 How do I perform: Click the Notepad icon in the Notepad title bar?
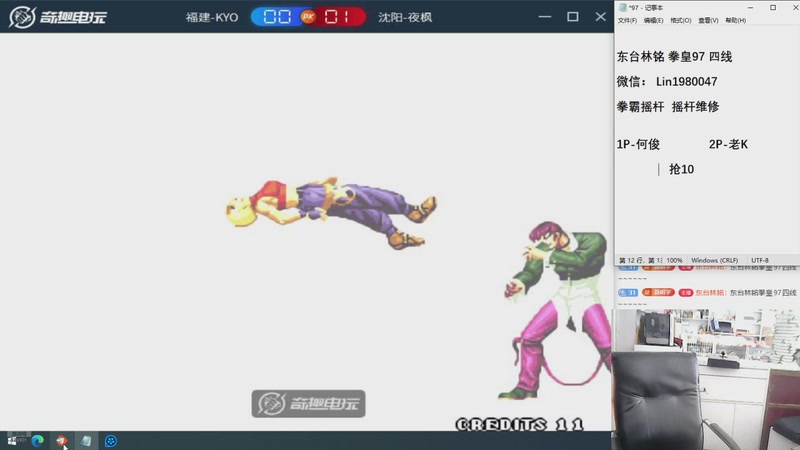click(622, 8)
